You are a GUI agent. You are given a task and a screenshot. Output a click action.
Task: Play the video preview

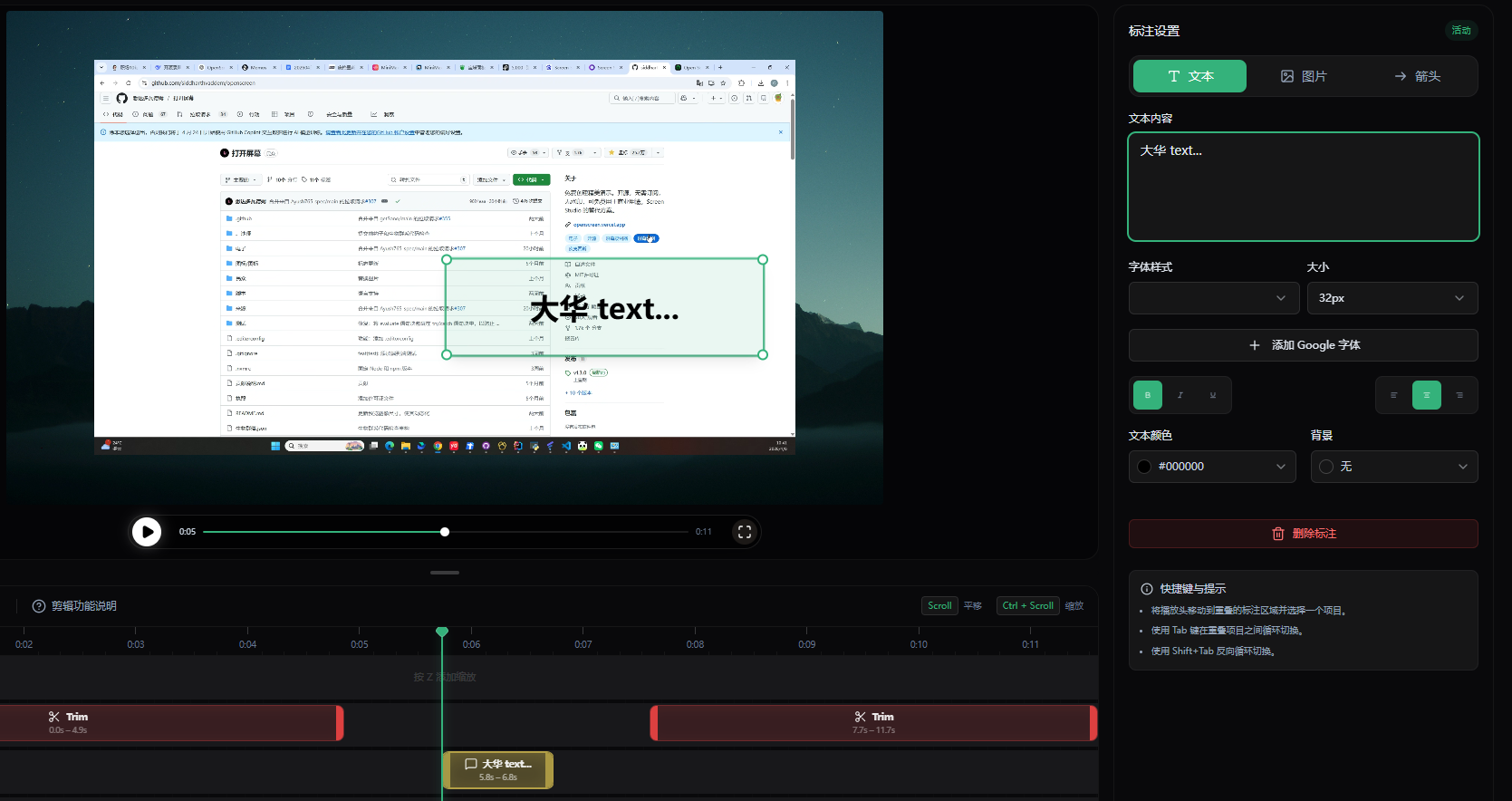(147, 532)
